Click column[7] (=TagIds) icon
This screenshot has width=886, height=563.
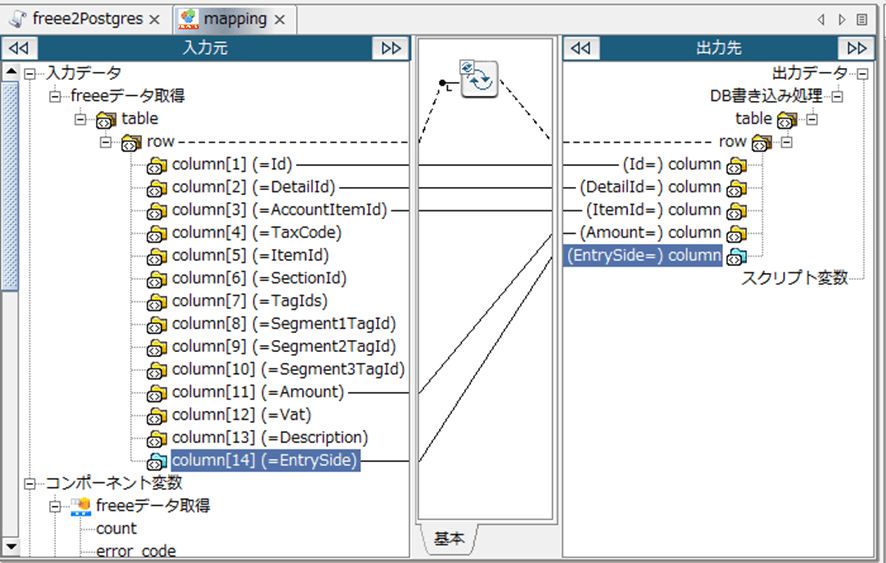(157, 302)
